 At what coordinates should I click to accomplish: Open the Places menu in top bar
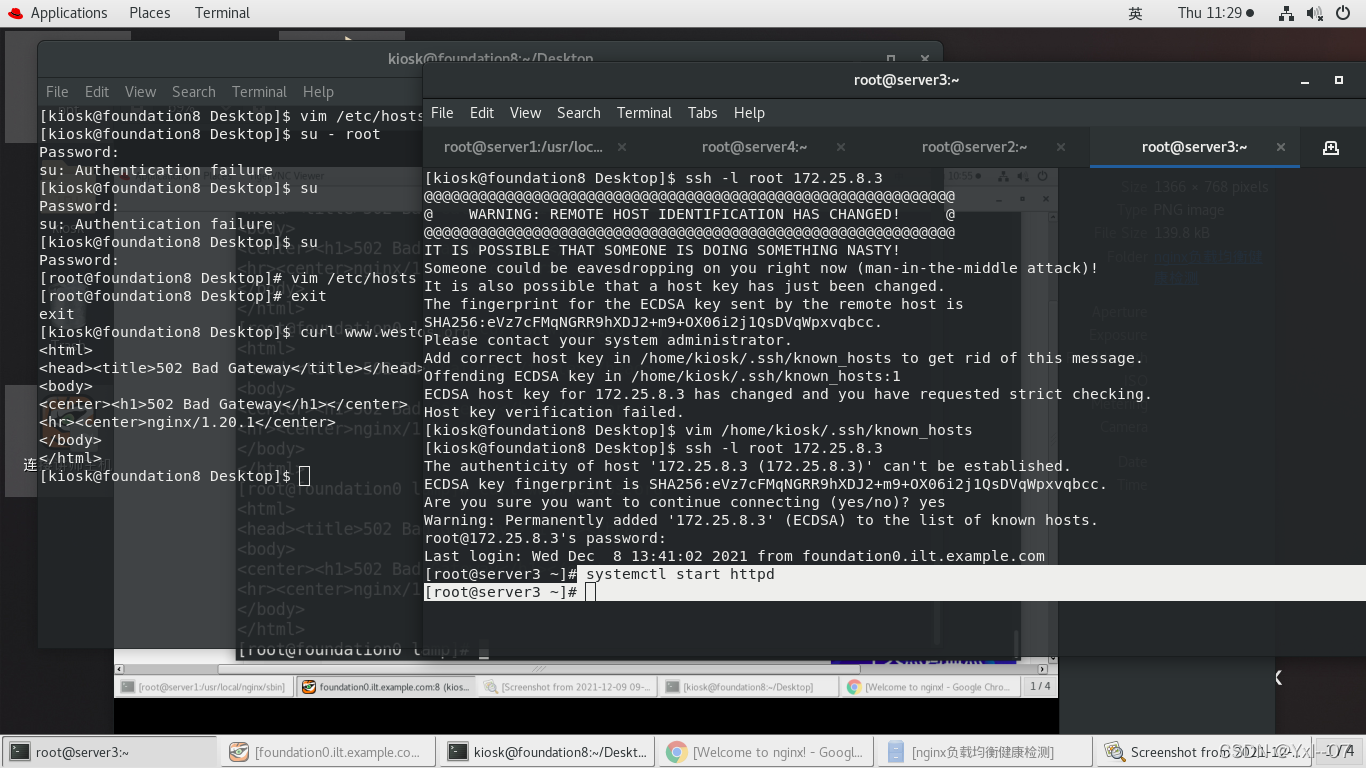(150, 13)
